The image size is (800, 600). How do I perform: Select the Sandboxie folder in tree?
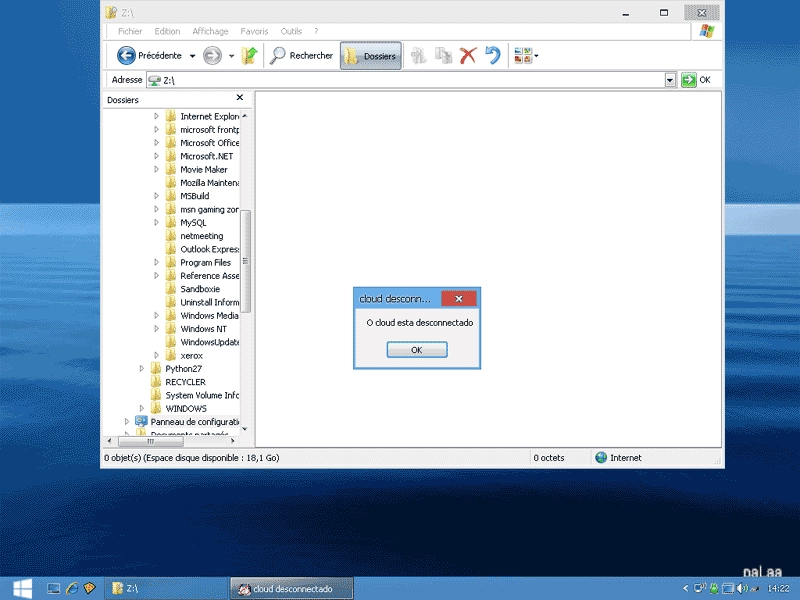[200, 289]
